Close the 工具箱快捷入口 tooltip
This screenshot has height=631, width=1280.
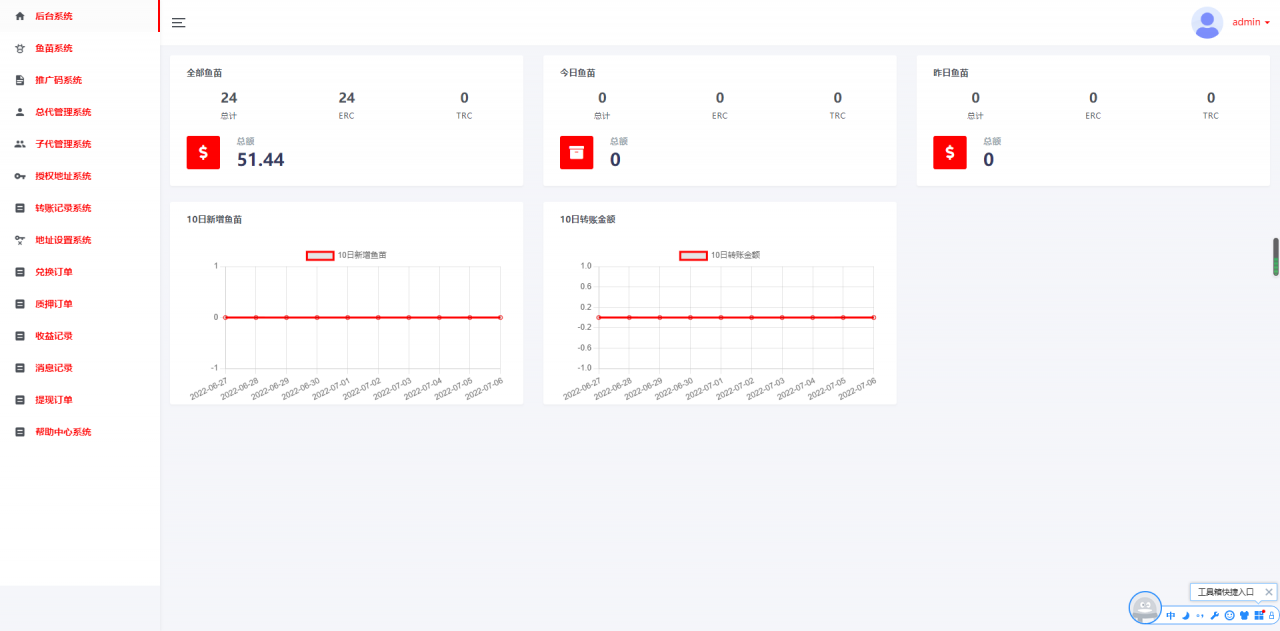click(1269, 592)
